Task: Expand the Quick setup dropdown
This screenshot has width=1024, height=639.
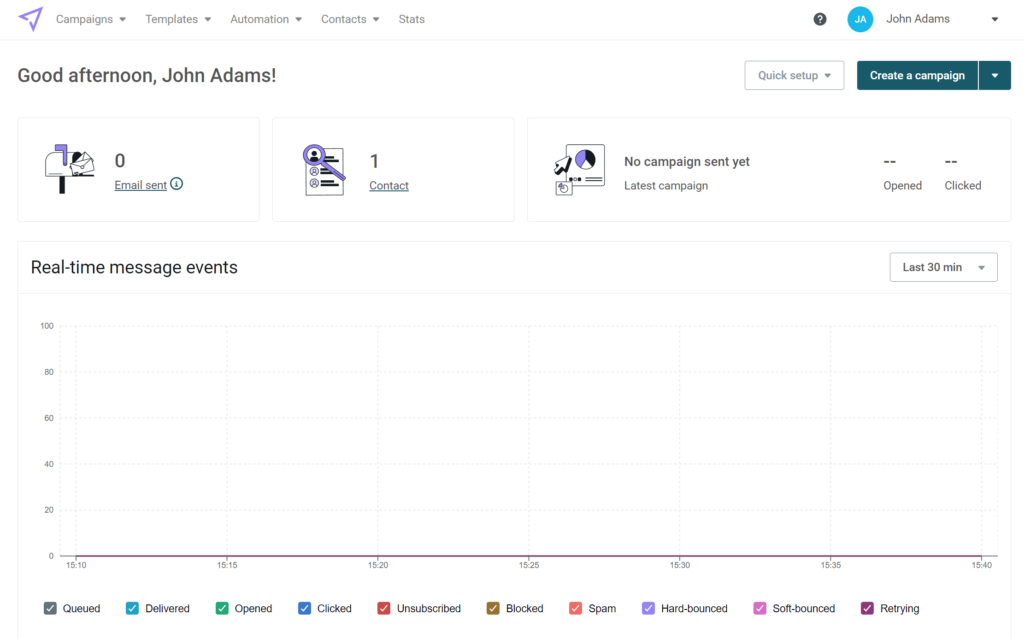Action: pyautogui.click(x=794, y=75)
